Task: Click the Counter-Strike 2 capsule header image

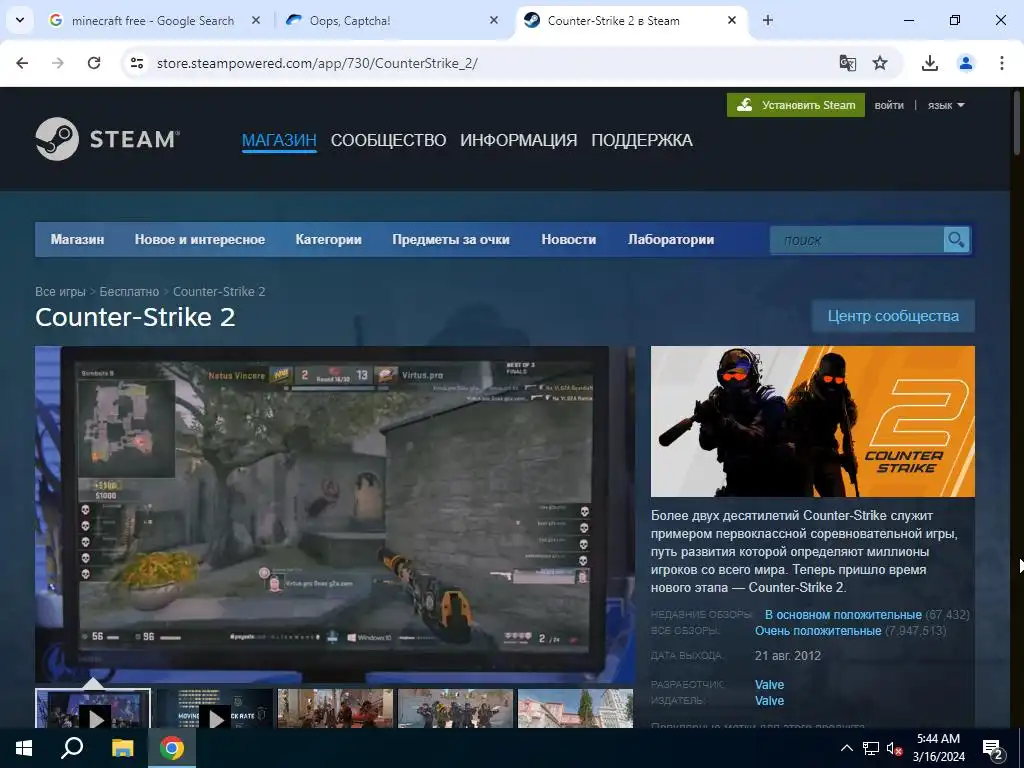Action: (x=812, y=421)
